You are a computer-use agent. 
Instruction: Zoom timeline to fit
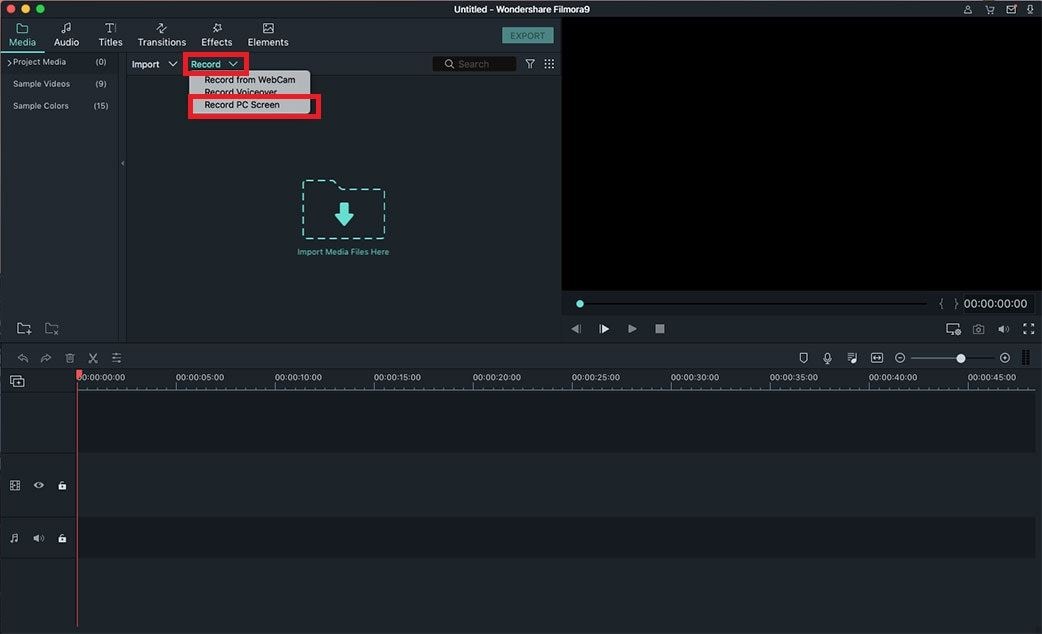pyautogui.click(x=877, y=358)
